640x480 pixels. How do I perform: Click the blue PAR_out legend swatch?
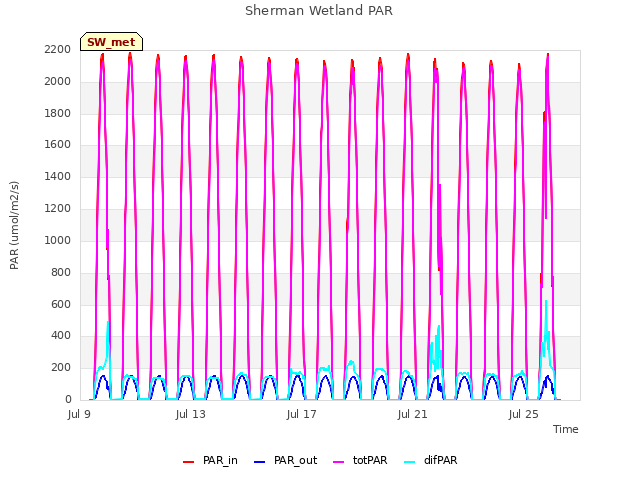[260, 461]
